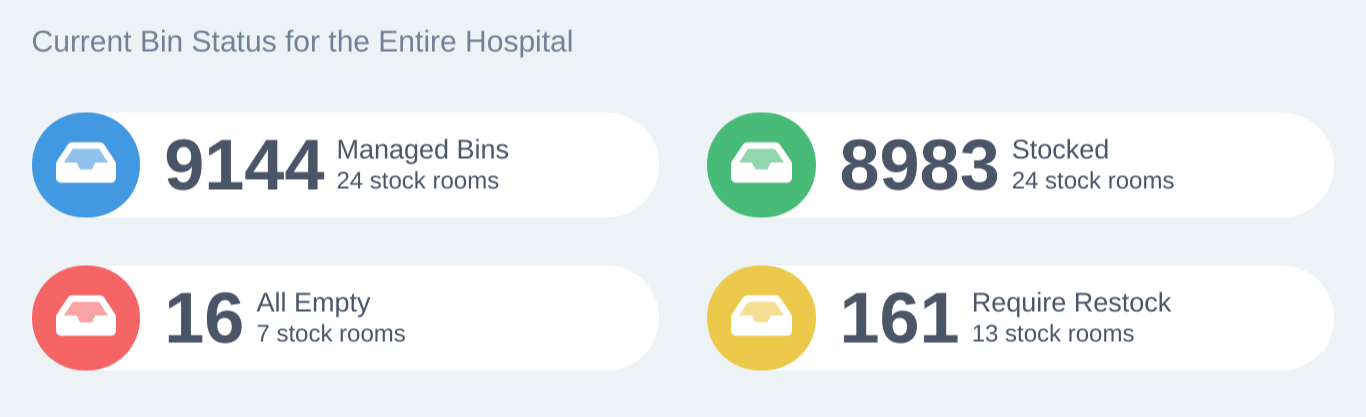This screenshot has height=417, width=1366.
Task: Open the Require Restock status card
Action: pyautogui.click(x=1020, y=318)
